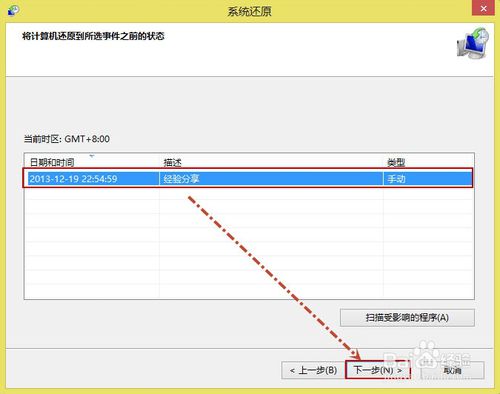The image size is (500, 394).
Task: Click the 当前时区: GMT+8:00 label
Action: [x=67, y=139]
